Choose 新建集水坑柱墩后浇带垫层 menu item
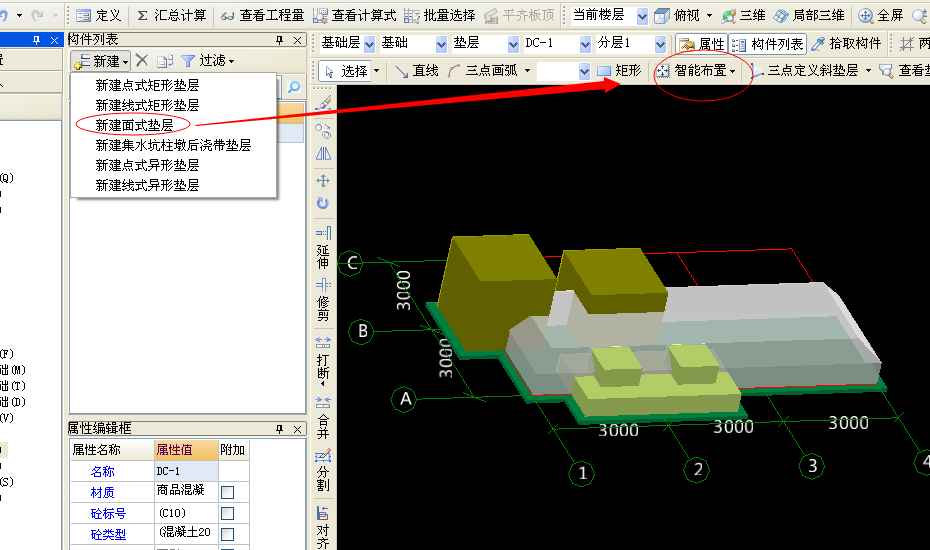 click(173, 145)
